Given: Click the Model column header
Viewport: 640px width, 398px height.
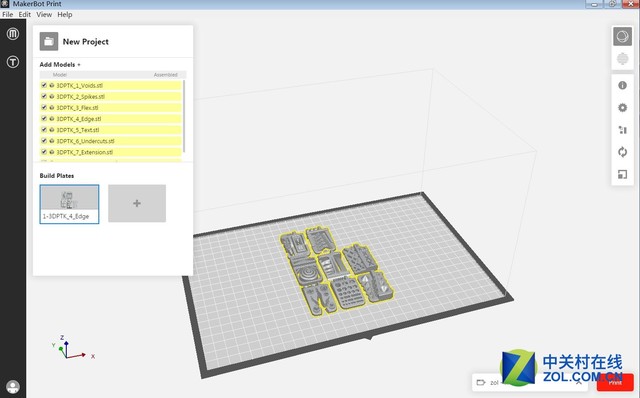Looking at the screenshot, I should tap(60, 75).
